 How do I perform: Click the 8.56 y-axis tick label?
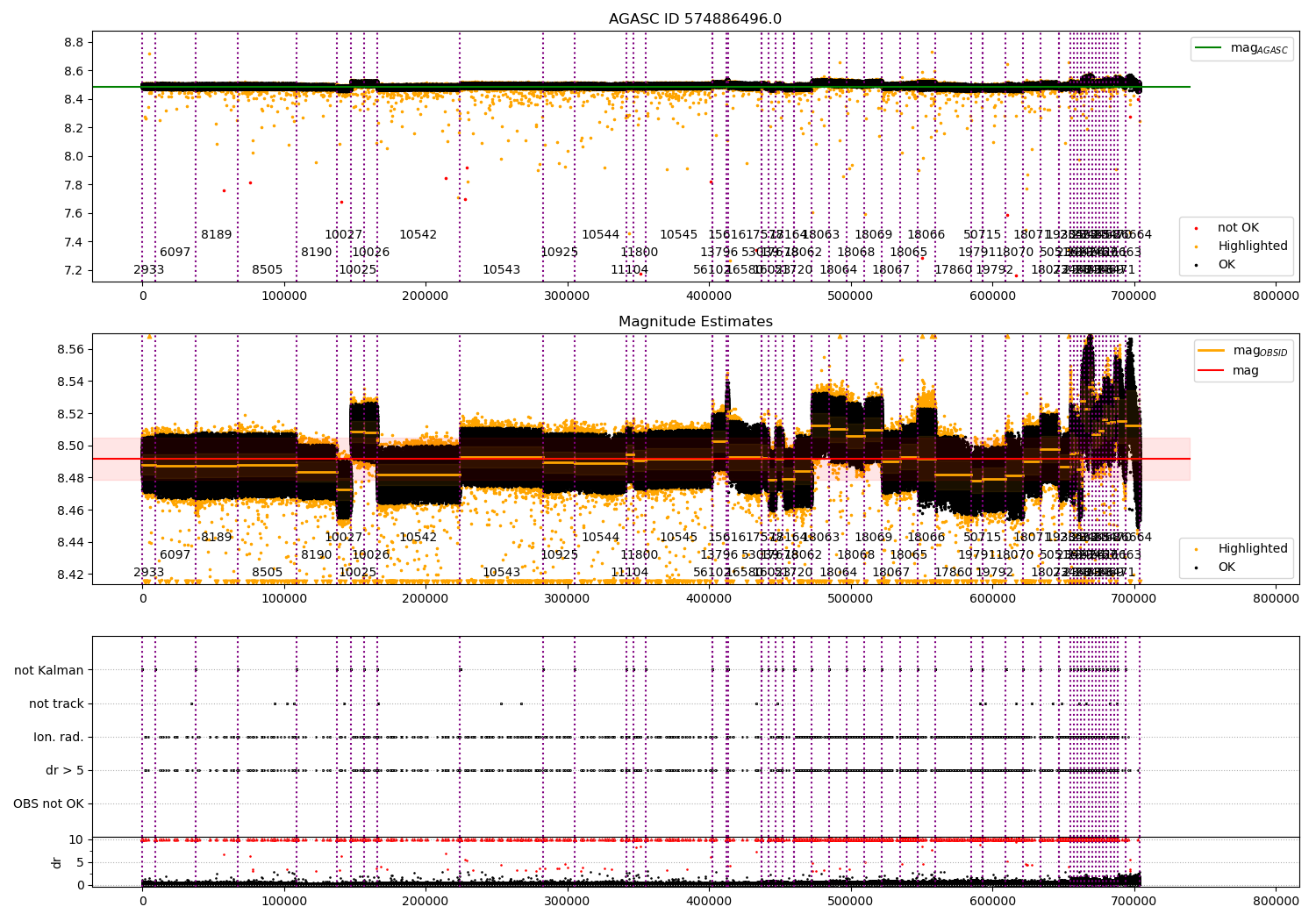click(71, 350)
